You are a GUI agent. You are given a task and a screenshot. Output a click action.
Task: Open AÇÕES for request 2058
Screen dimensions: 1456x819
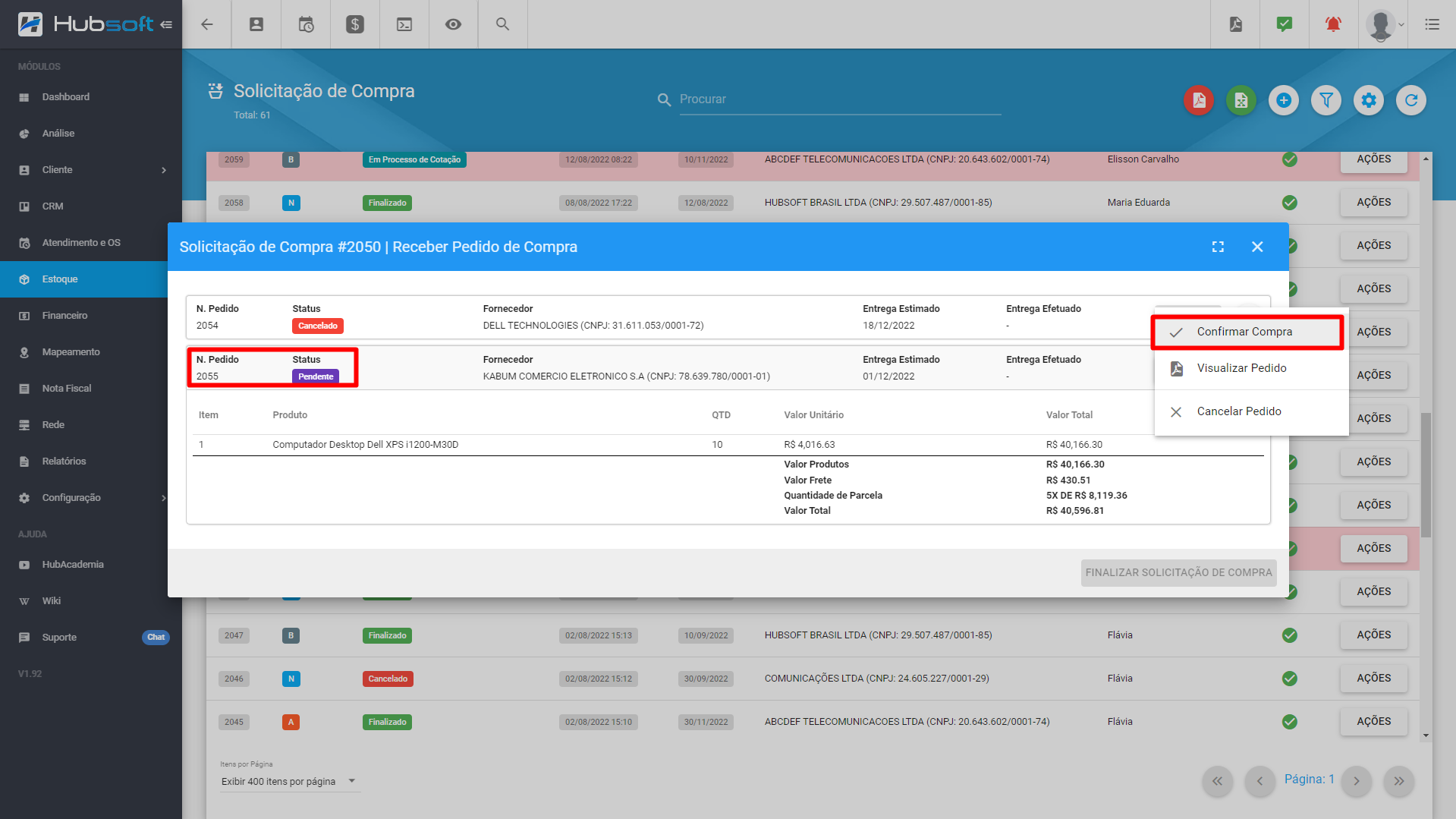1373,203
